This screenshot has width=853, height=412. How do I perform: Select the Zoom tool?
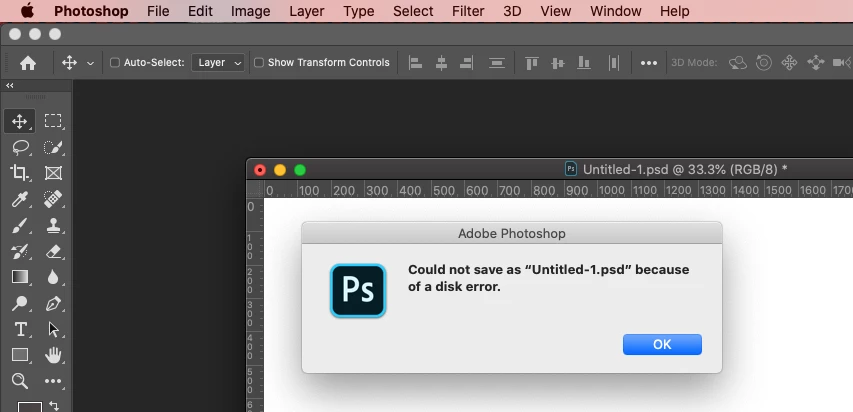(20, 381)
